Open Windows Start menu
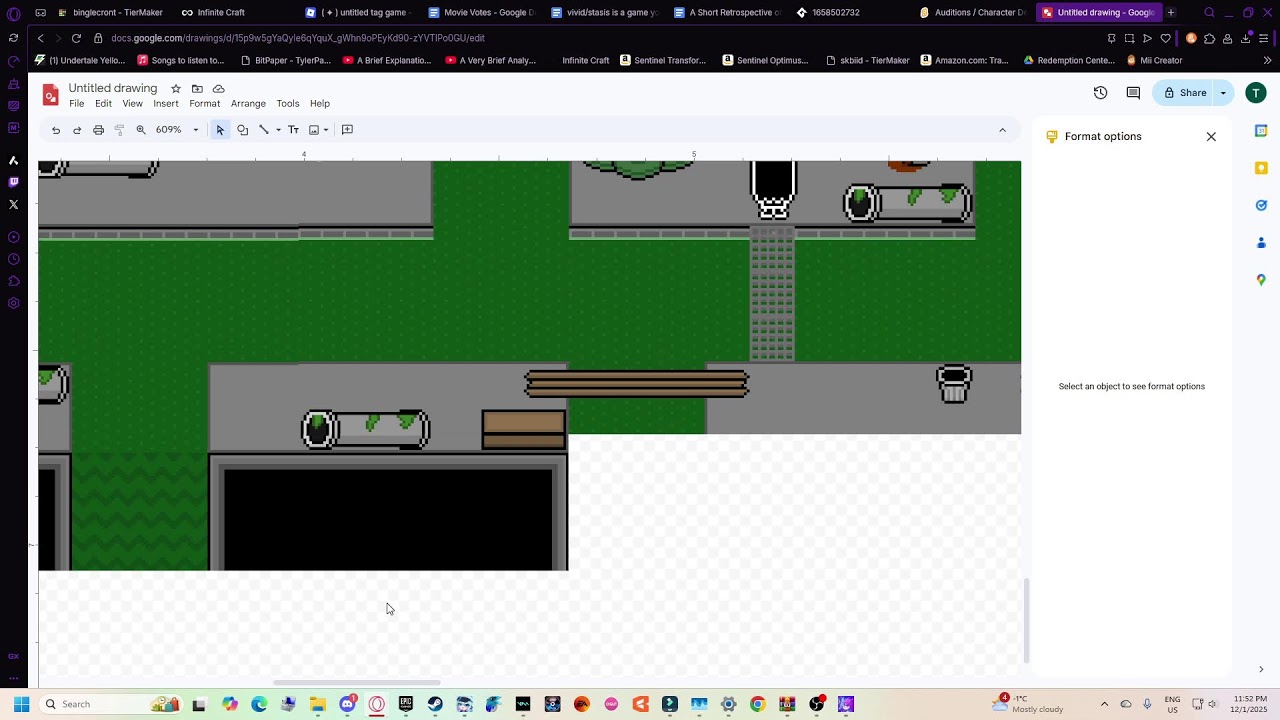1280x720 pixels. [x=21, y=704]
